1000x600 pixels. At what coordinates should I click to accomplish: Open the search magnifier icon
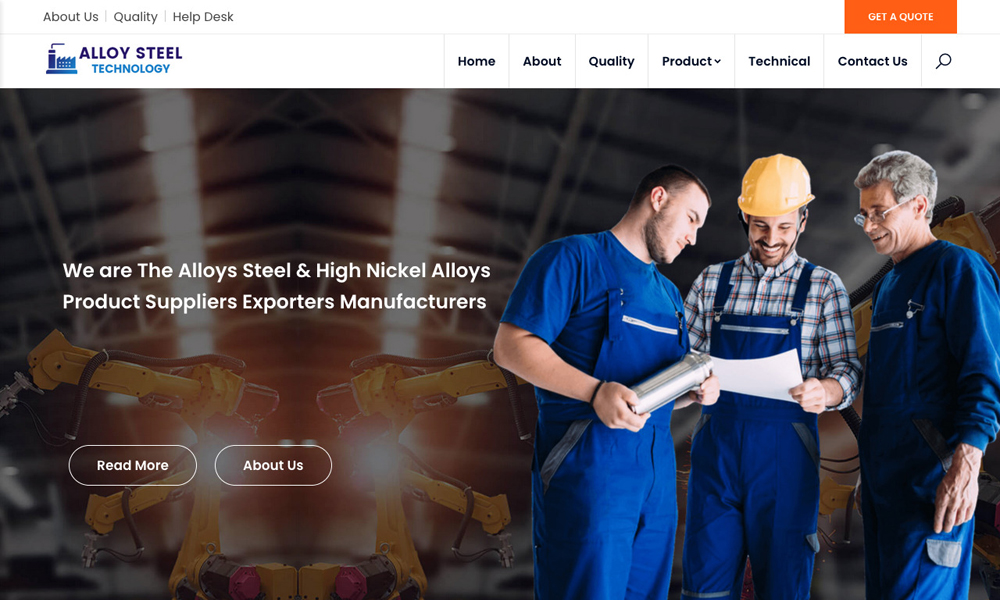943,61
